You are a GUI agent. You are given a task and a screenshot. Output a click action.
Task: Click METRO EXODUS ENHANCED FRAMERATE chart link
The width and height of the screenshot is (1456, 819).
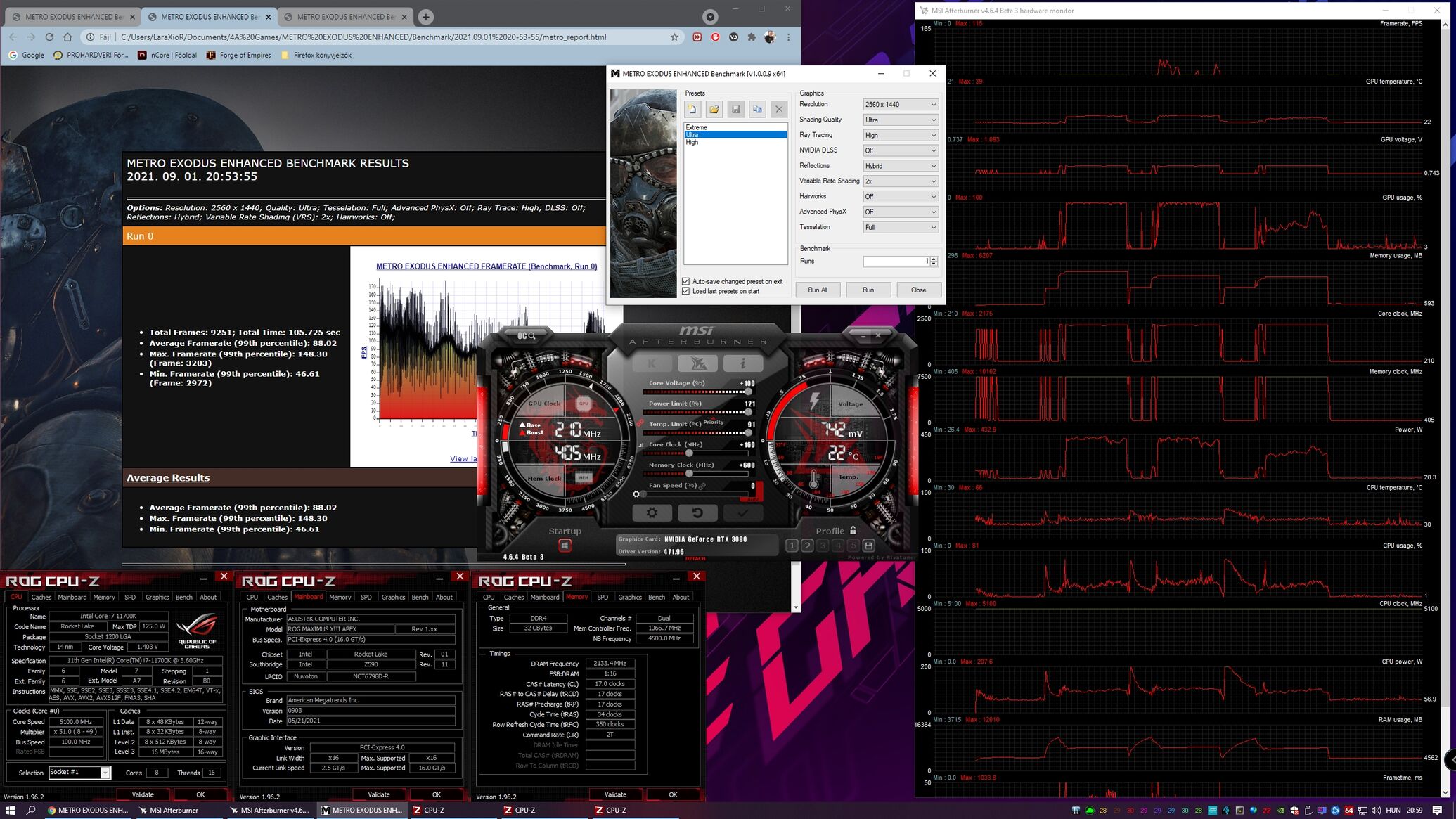tap(486, 266)
